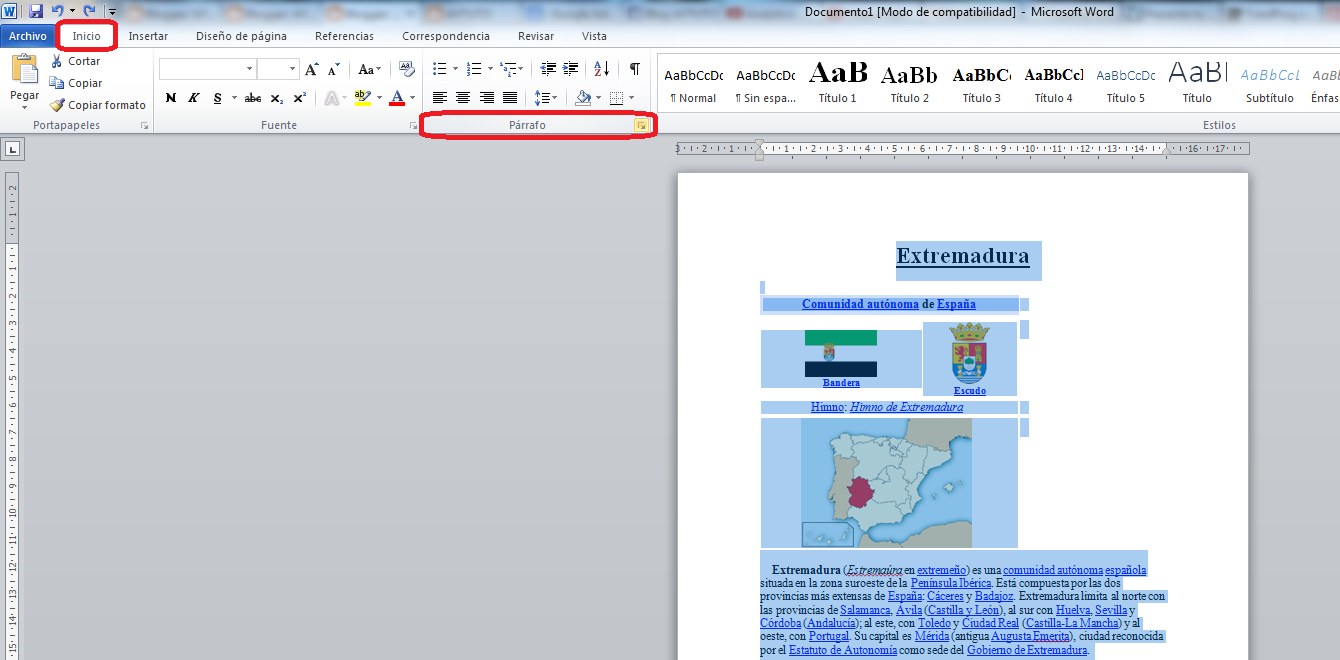Switch to the Insertar ribbon tab
The image size is (1340, 660).
tap(148, 35)
